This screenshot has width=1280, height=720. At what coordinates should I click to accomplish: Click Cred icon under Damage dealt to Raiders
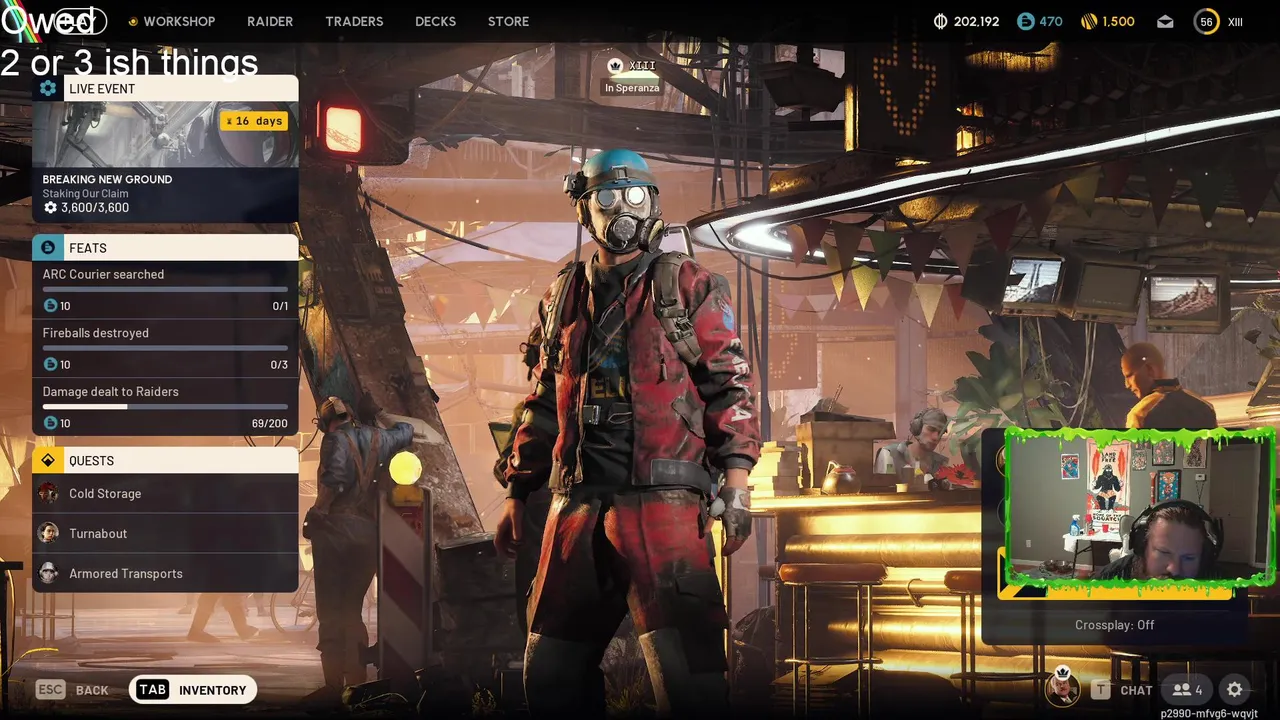tap(50, 423)
